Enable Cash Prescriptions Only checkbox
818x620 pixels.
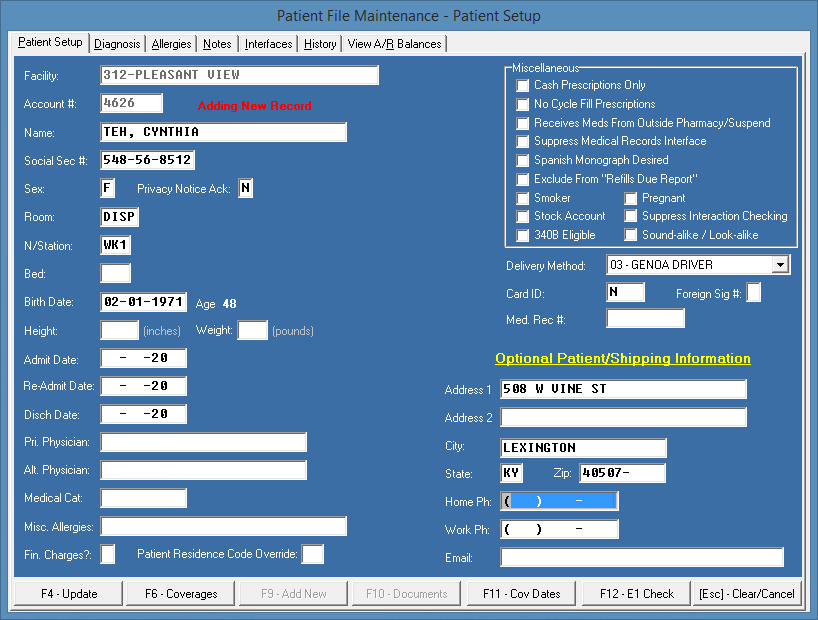click(x=523, y=86)
